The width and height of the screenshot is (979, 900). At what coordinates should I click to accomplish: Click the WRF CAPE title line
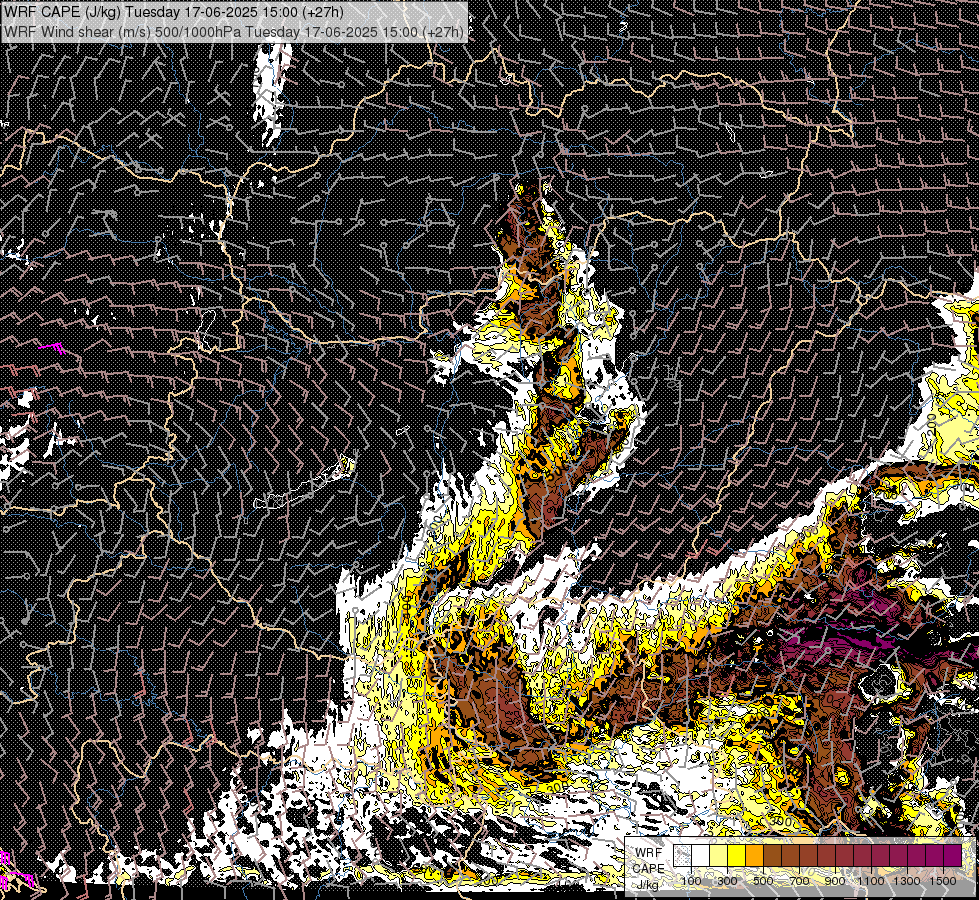pos(172,12)
